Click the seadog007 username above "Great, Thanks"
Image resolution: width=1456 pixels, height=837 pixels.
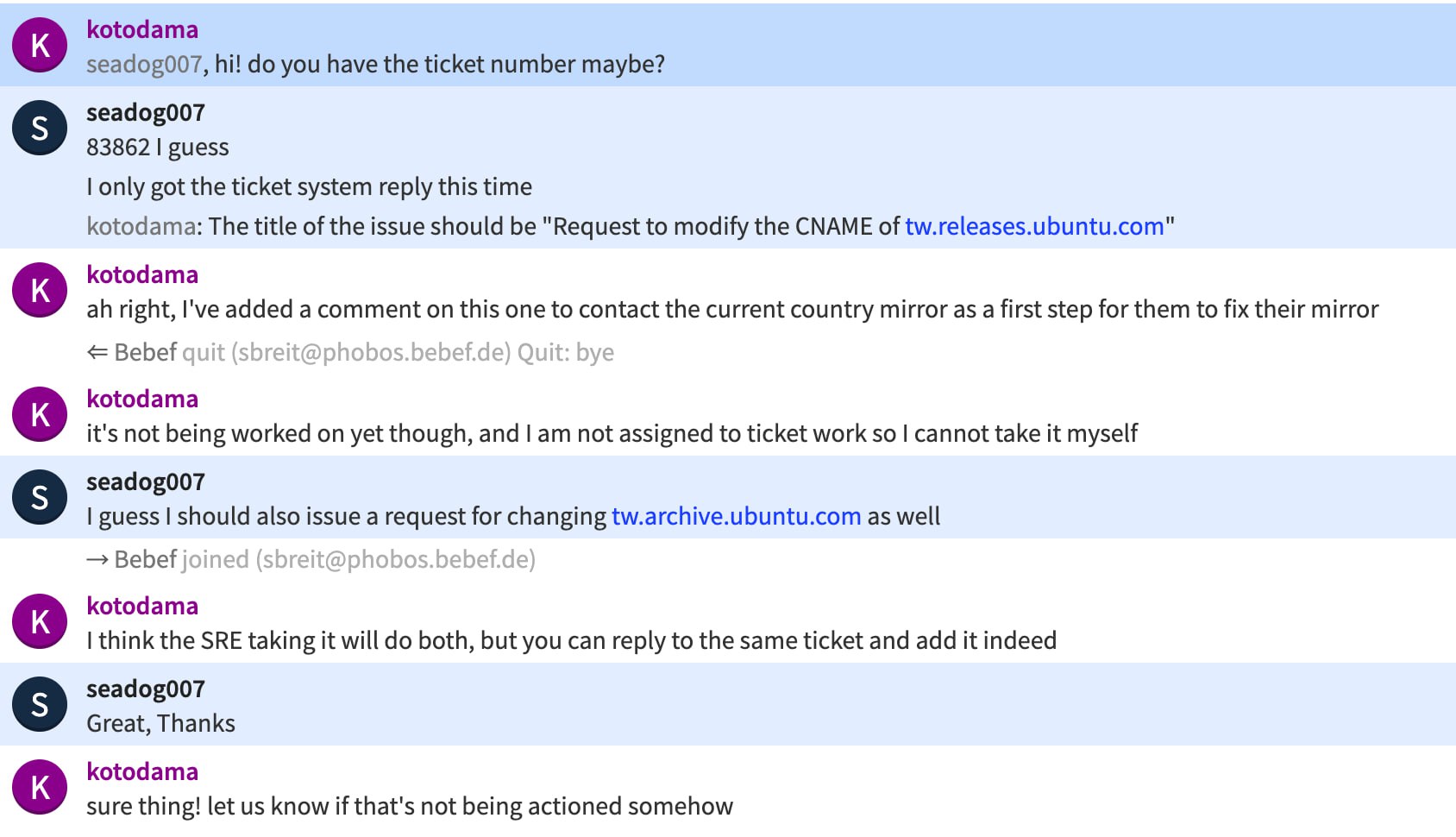[x=146, y=689]
